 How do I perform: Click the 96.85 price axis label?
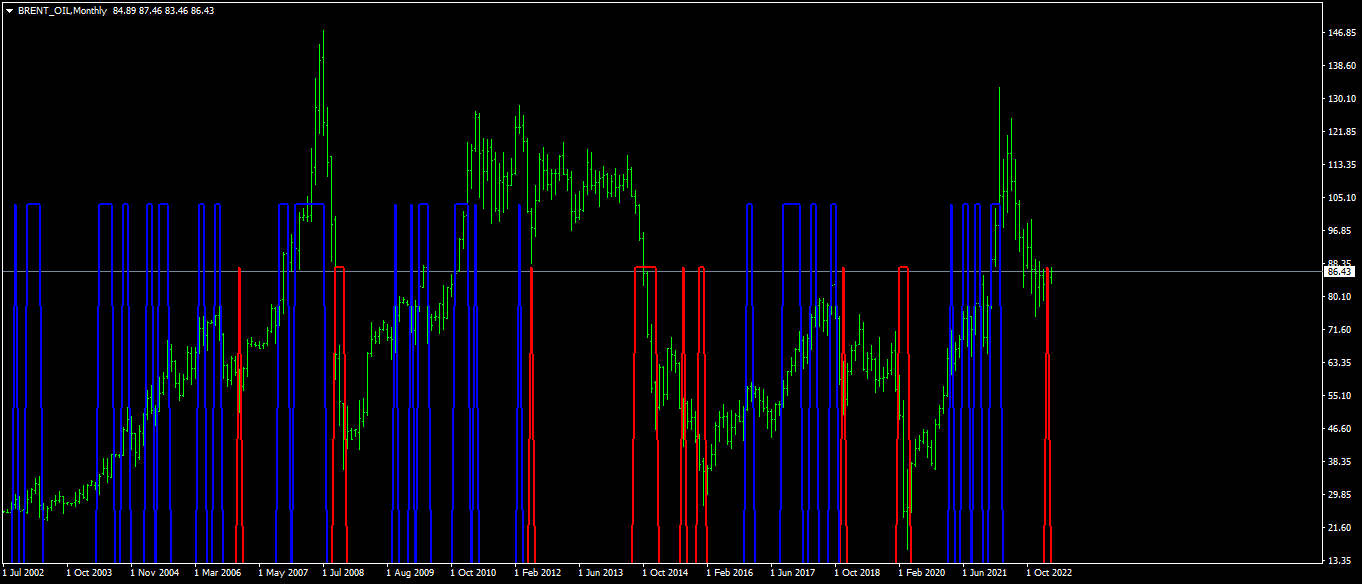click(x=1339, y=231)
